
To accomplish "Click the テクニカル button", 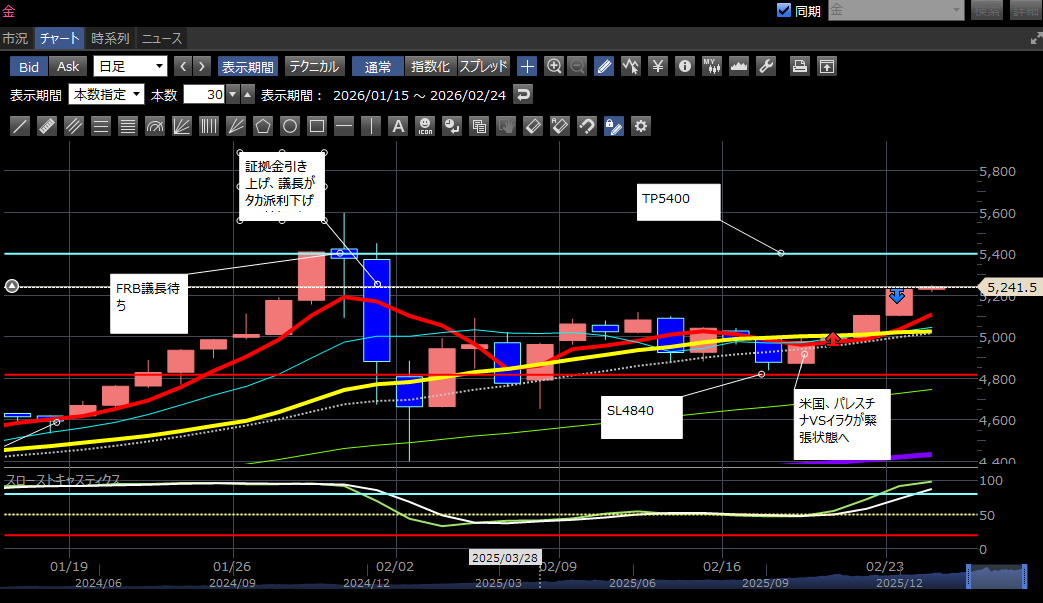I will tap(315, 67).
